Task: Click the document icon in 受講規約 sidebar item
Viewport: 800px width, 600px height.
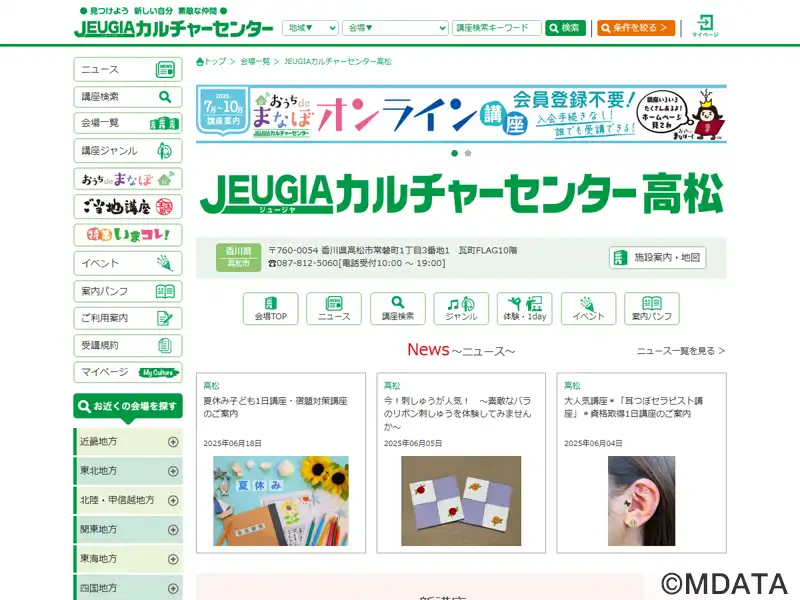Action: [x=165, y=345]
